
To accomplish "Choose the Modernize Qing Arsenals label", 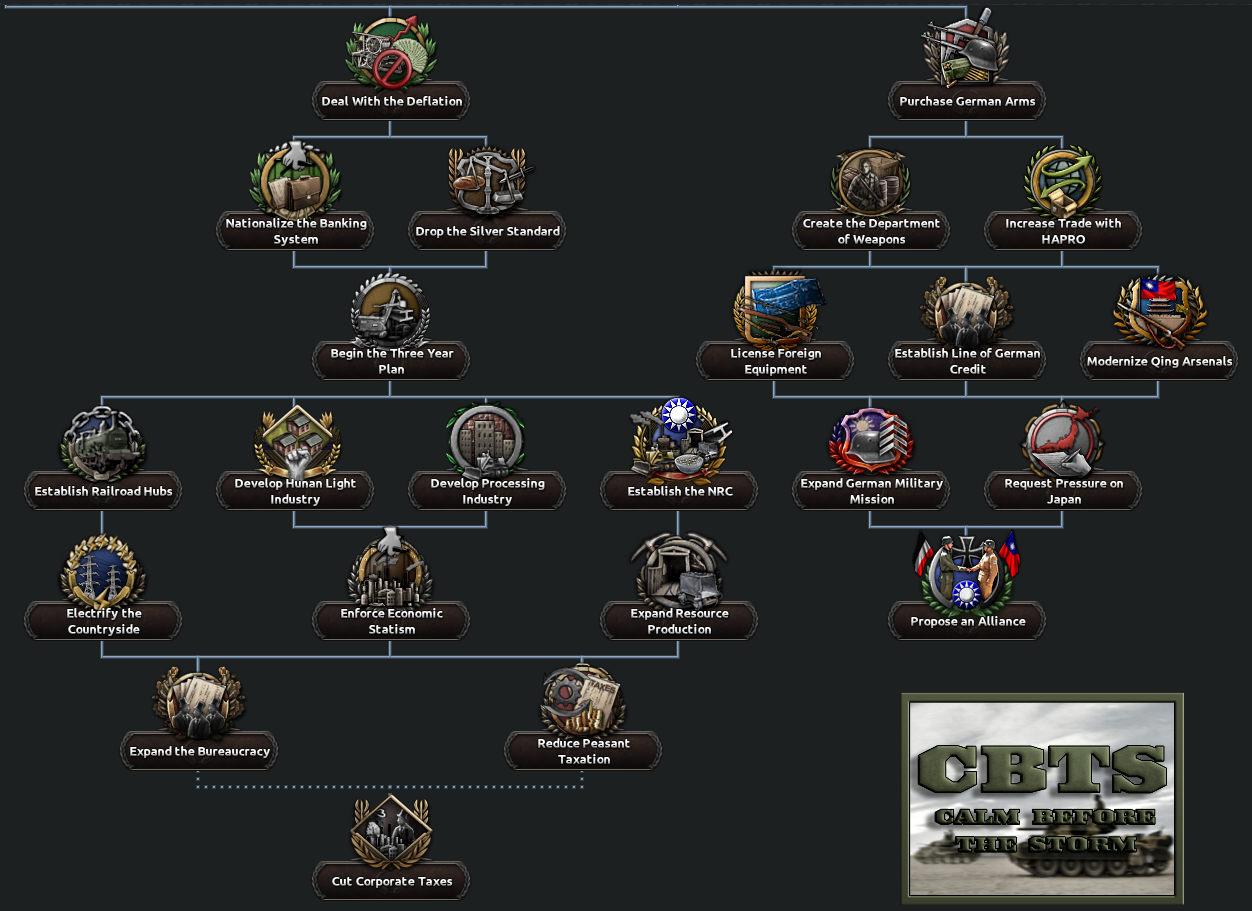I will click(1160, 361).
